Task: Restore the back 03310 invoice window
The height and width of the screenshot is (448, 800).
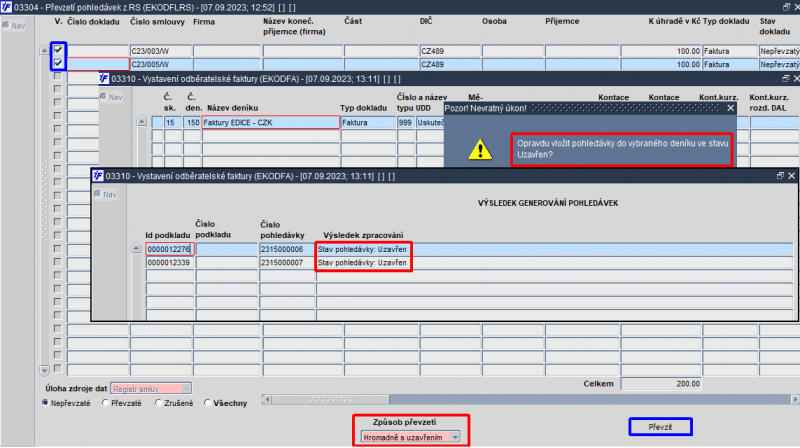Action: pyautogui.click(x=786, y=78)
